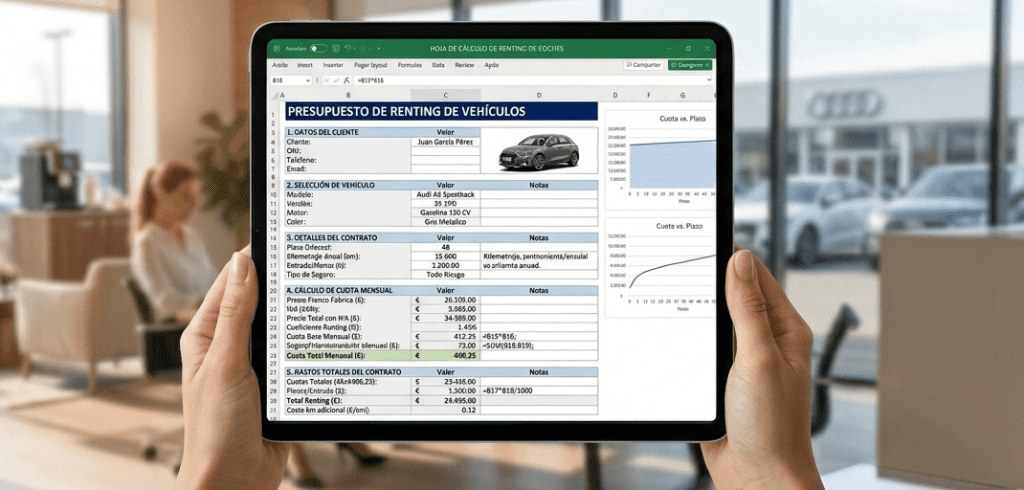Click the green Share button

[x=690, y=64]
